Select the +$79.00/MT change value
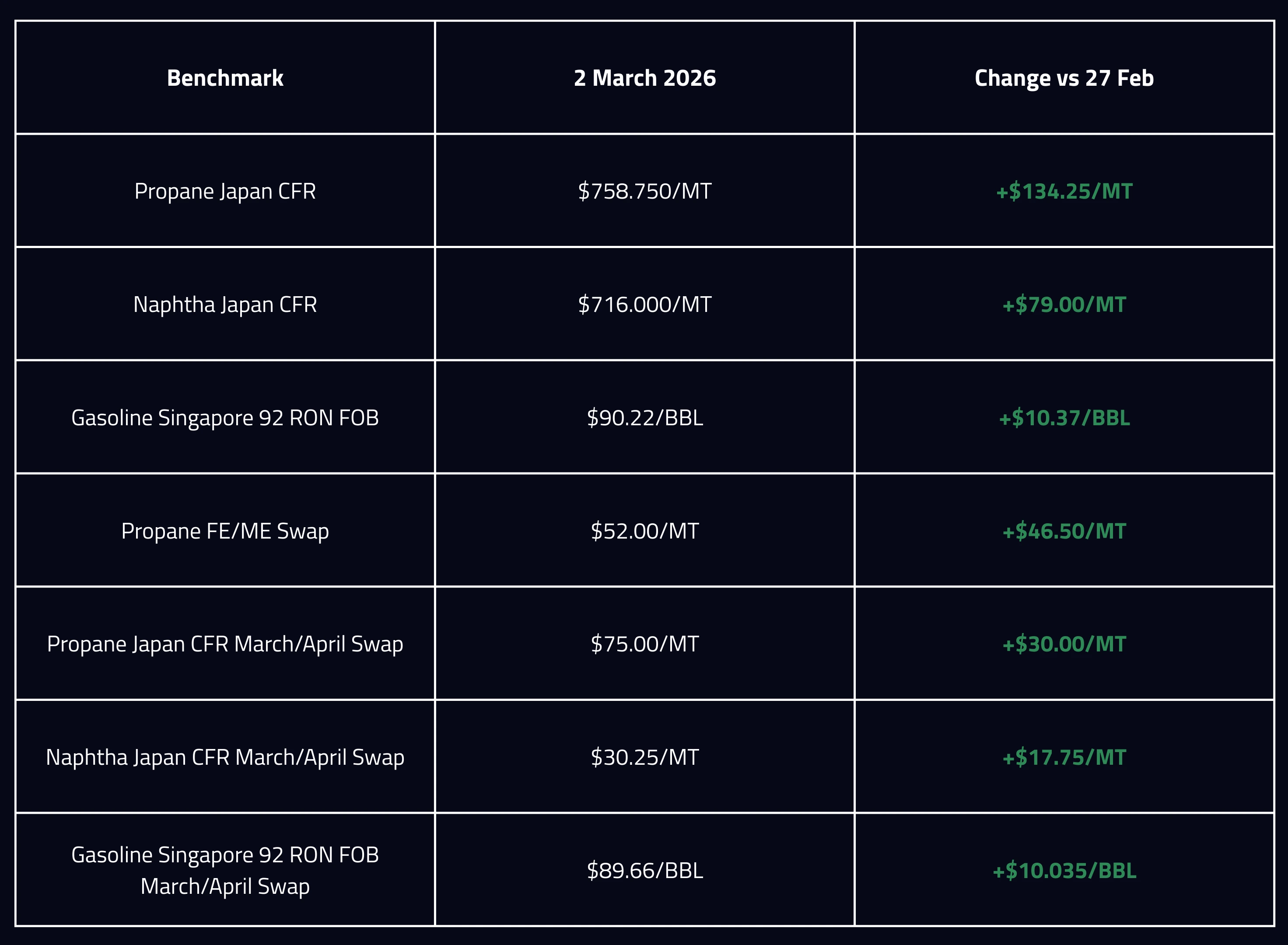The height and width of the screenshot is (945, 1288). pos(1064,304)
